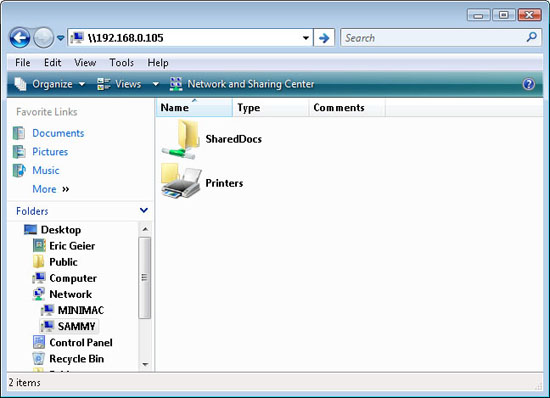This screenshot has height=398, width=550.
Task: Select the SharedDocs shared folder icon
Action: (181, 139)
